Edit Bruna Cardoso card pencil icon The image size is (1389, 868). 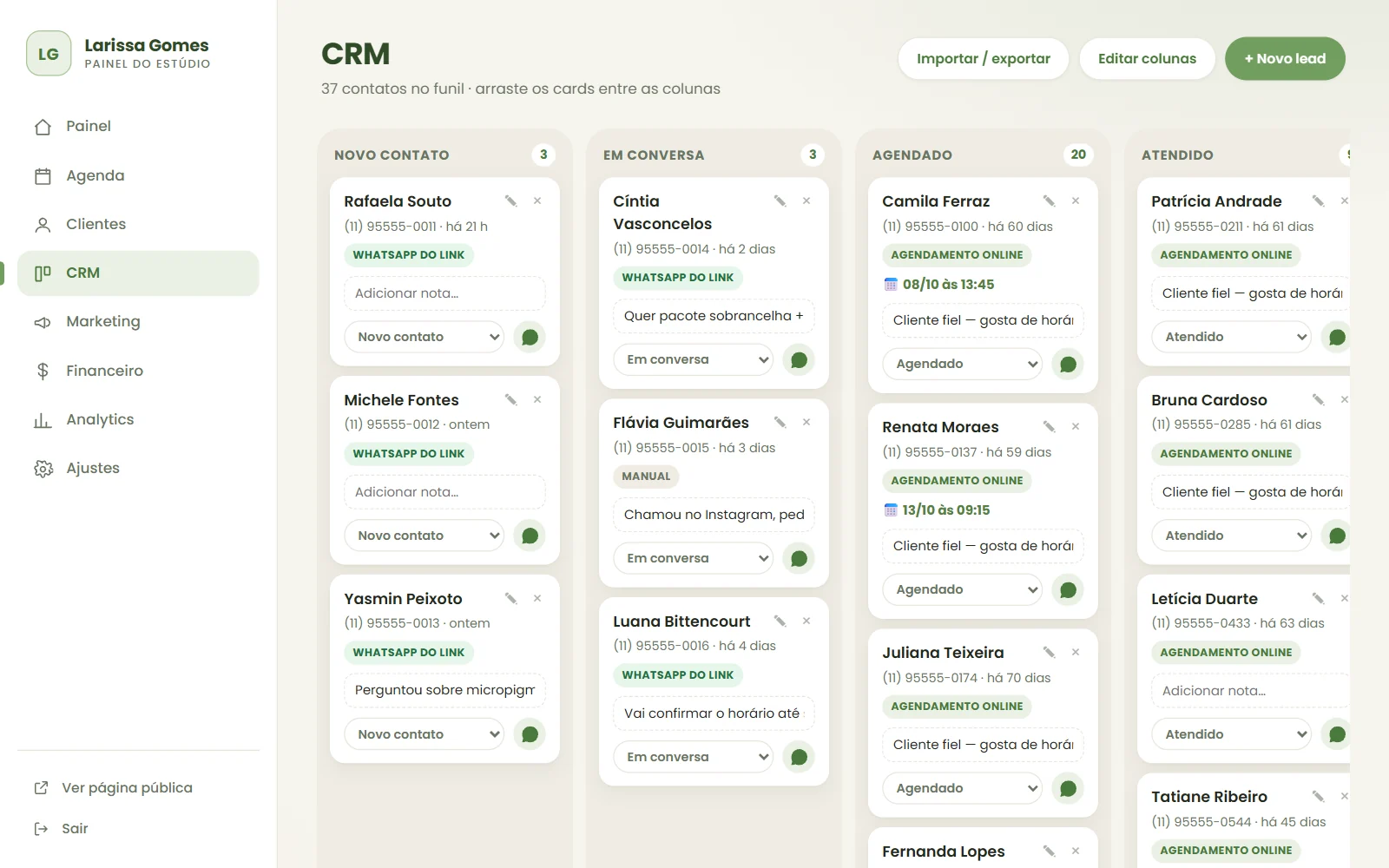(x=1319, y=400)
